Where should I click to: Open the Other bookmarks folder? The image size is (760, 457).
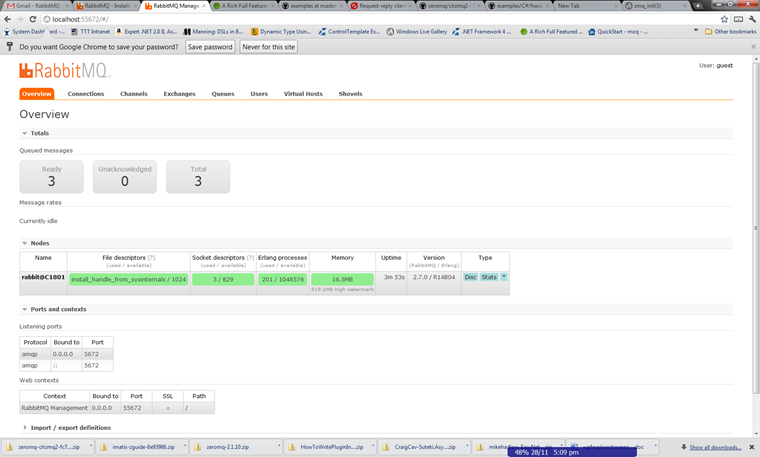[x=730, y=32]
